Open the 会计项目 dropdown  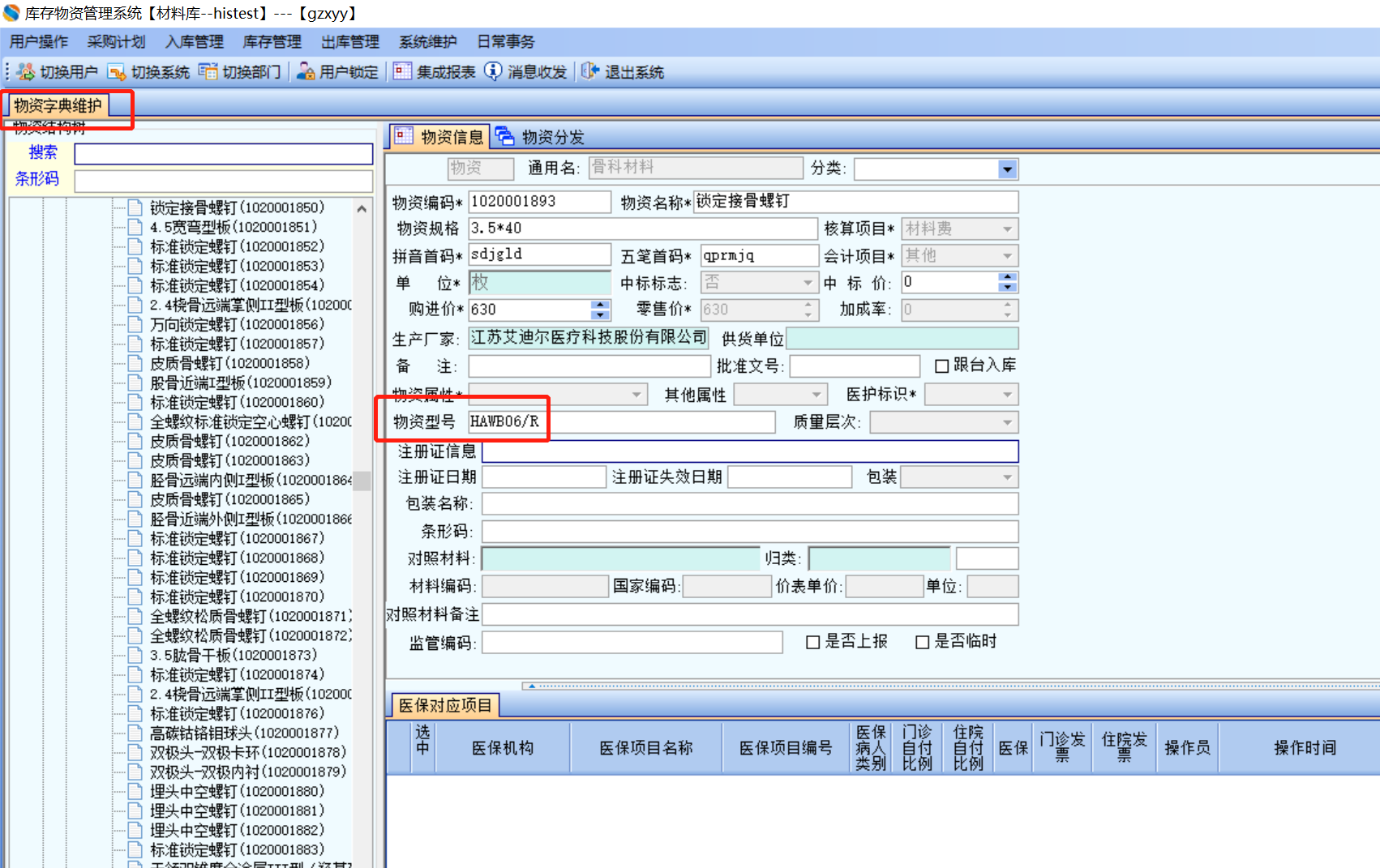(1007, 256)
